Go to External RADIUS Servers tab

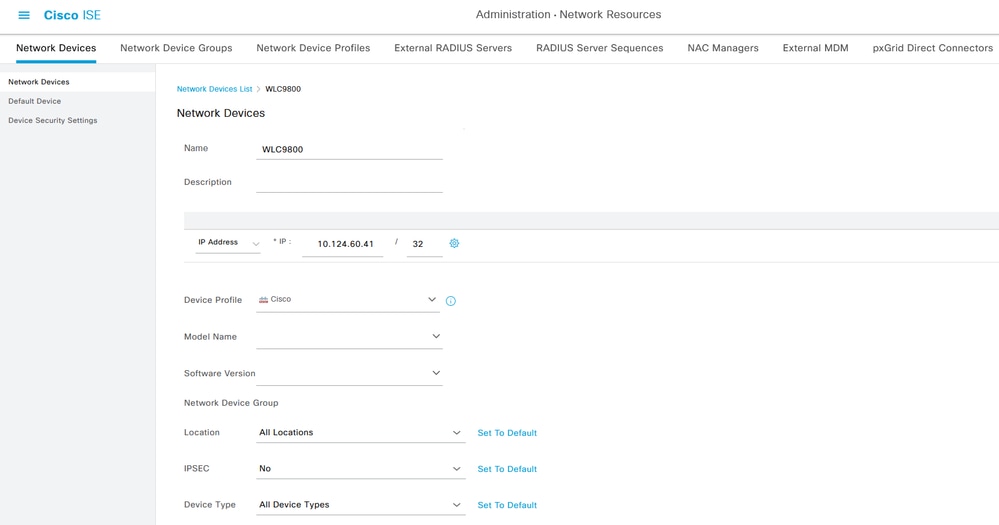(453, 48)
